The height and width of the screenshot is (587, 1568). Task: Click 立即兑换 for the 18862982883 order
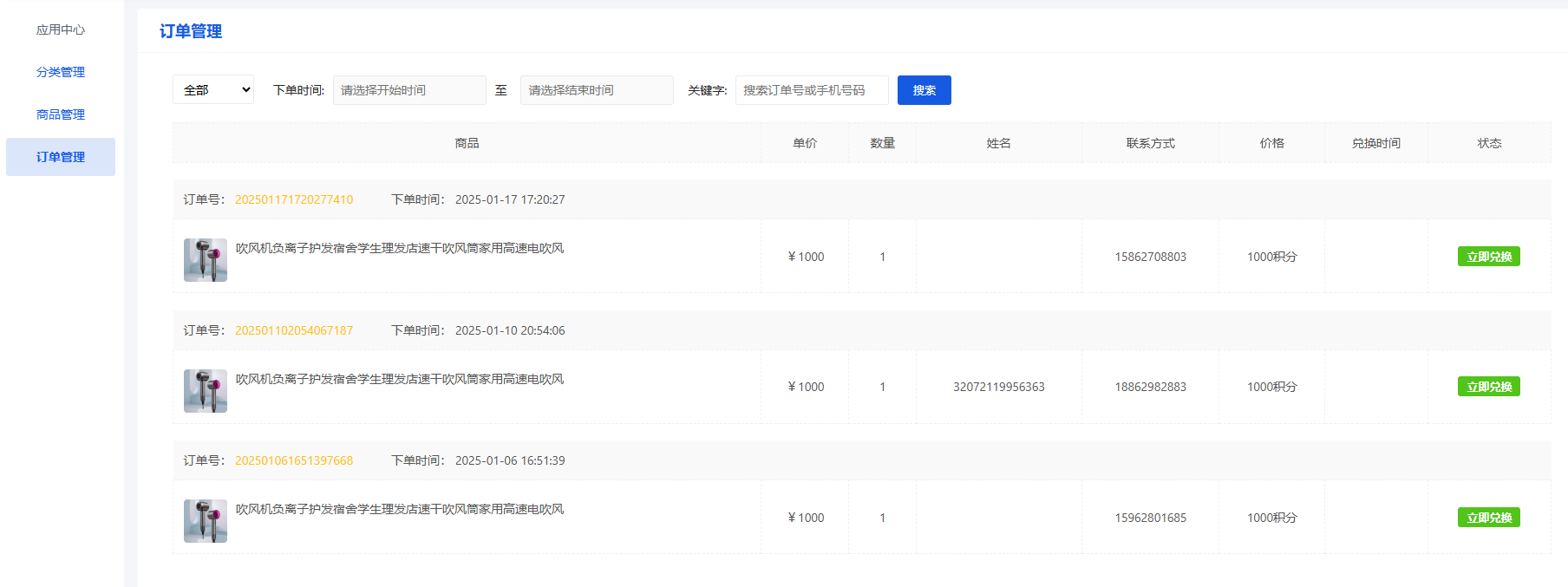point(1488,387)
